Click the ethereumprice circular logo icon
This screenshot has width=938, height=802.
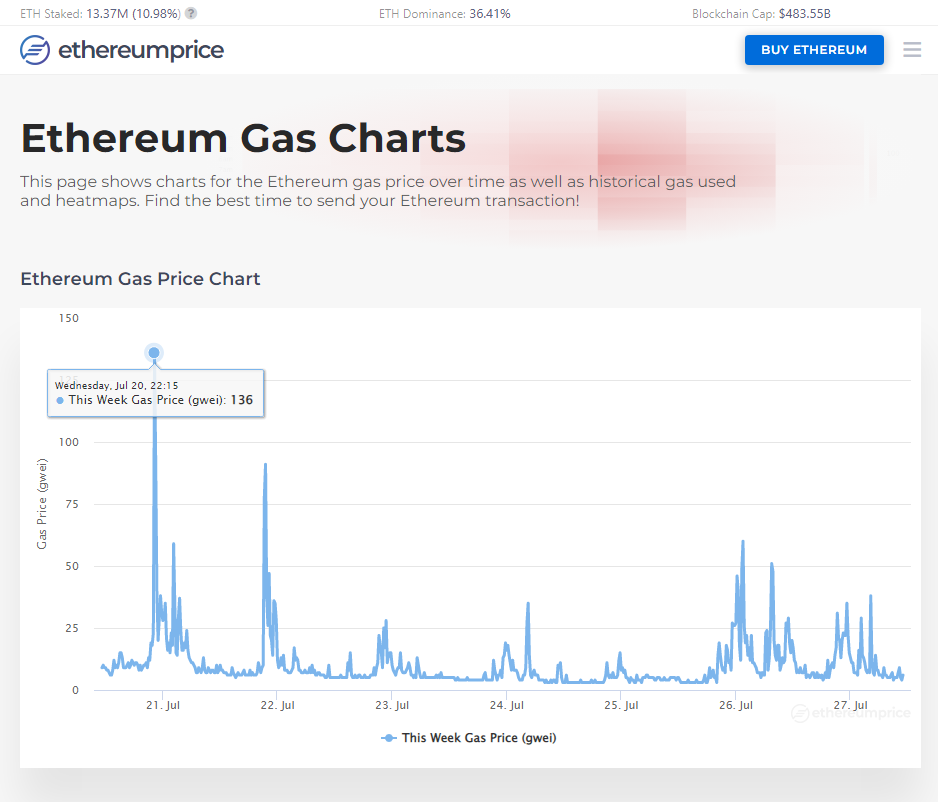(35, 50)
